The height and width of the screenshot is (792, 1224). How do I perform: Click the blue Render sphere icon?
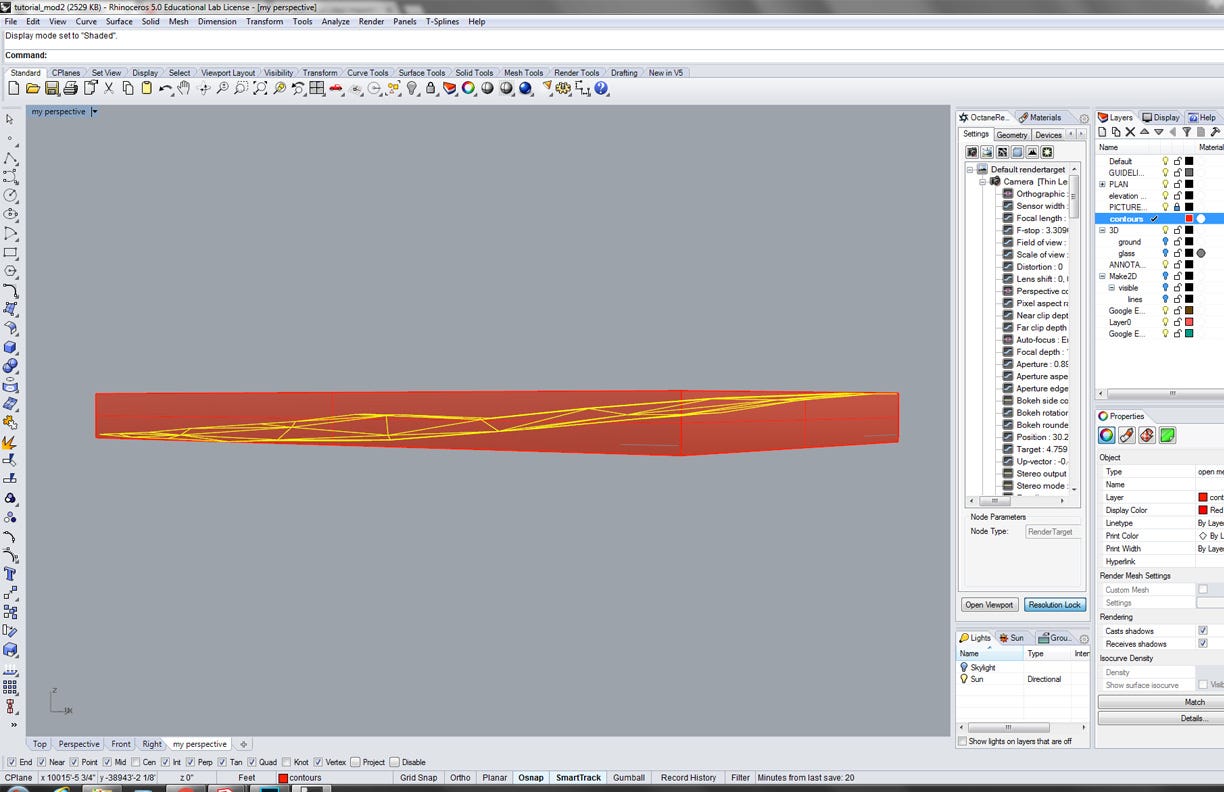524,88
